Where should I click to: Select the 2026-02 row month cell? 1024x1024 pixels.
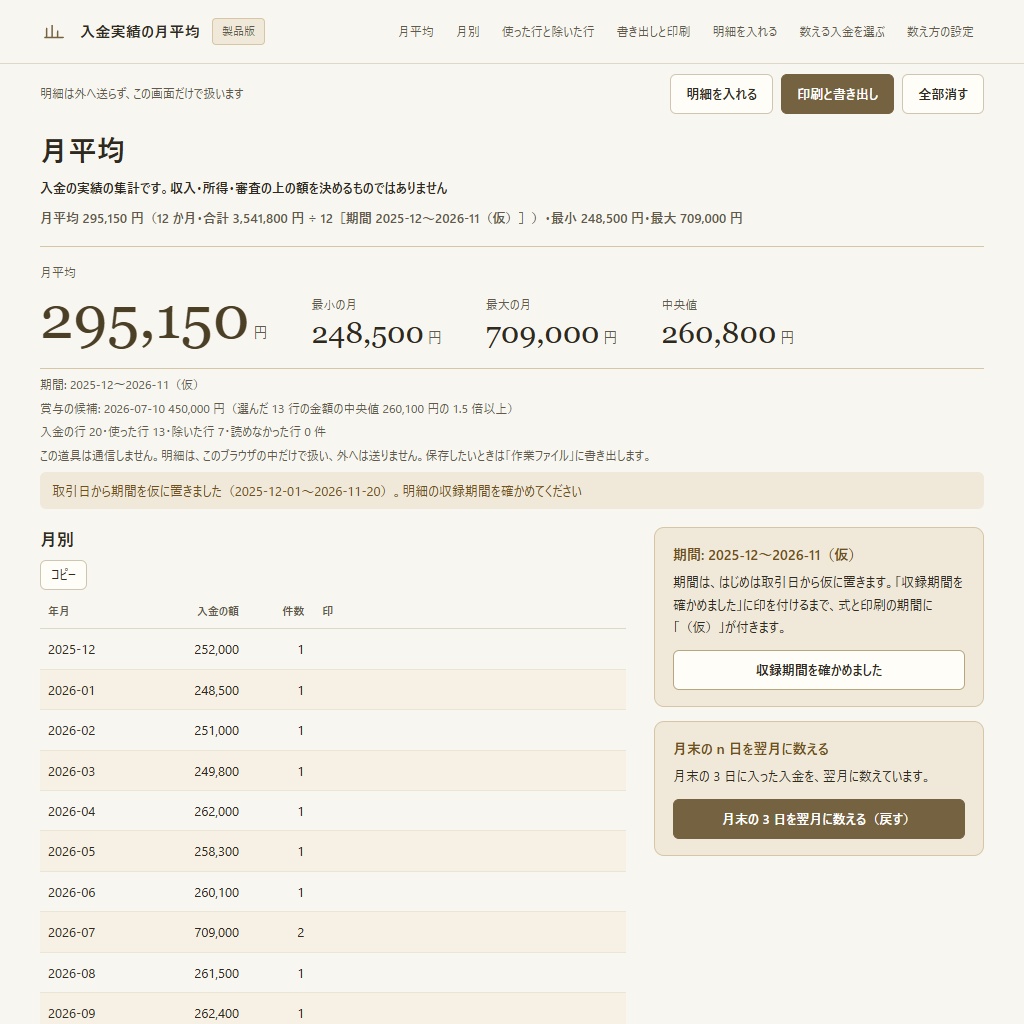point(71,730)
